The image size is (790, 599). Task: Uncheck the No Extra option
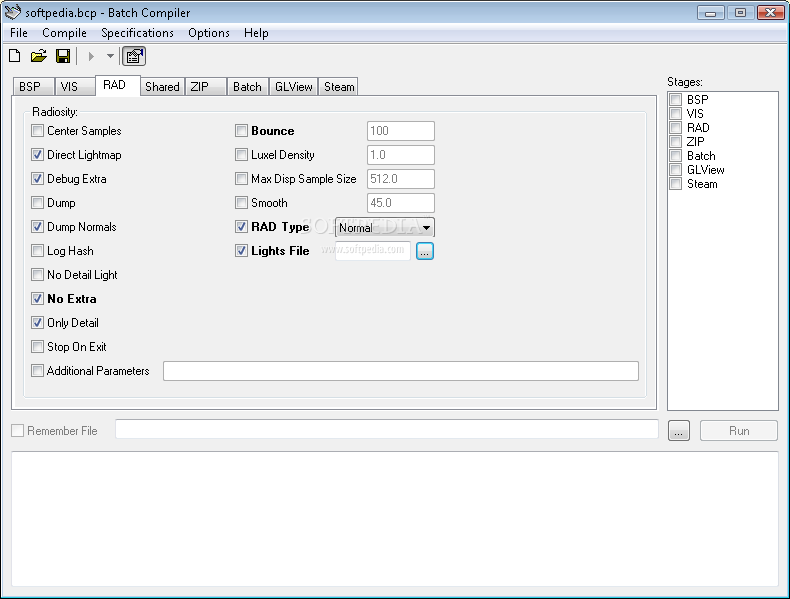coord(37,299)
